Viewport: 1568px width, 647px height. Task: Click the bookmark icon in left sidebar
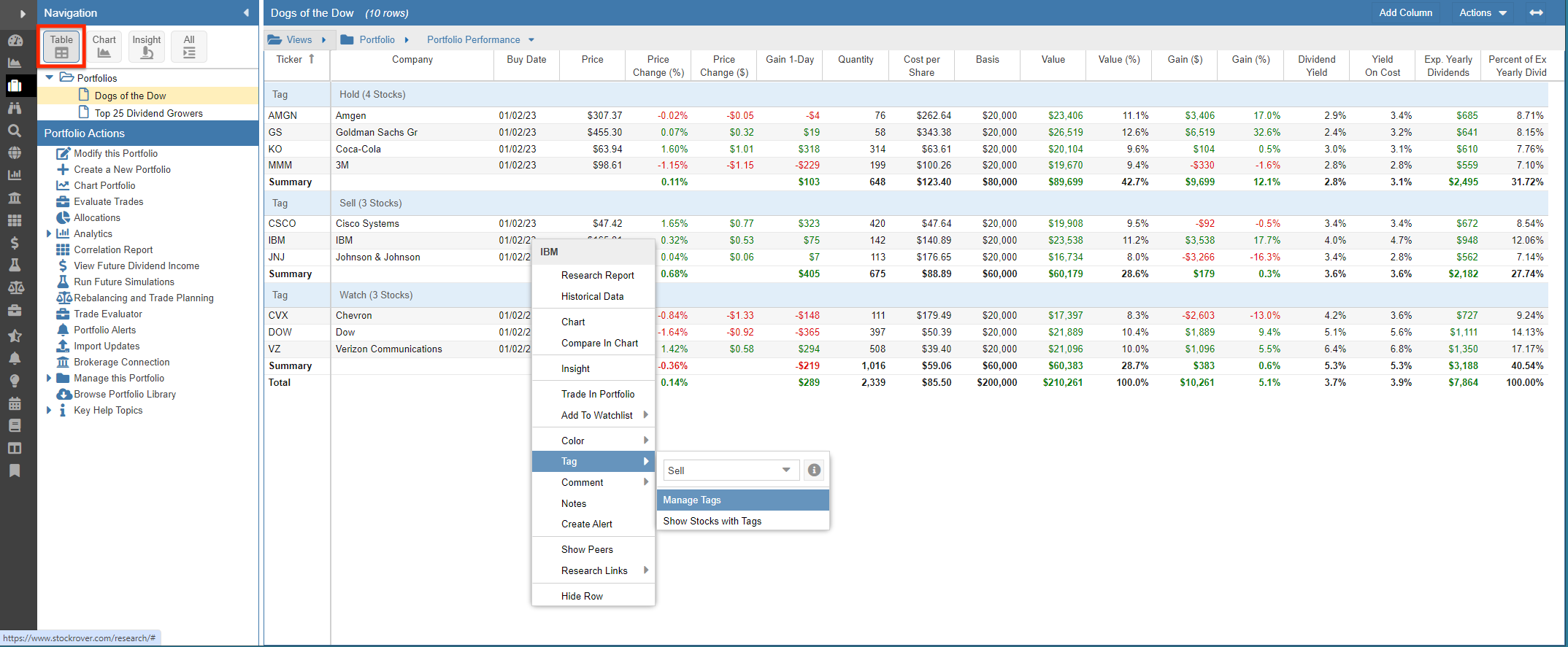tap(15, 470)
